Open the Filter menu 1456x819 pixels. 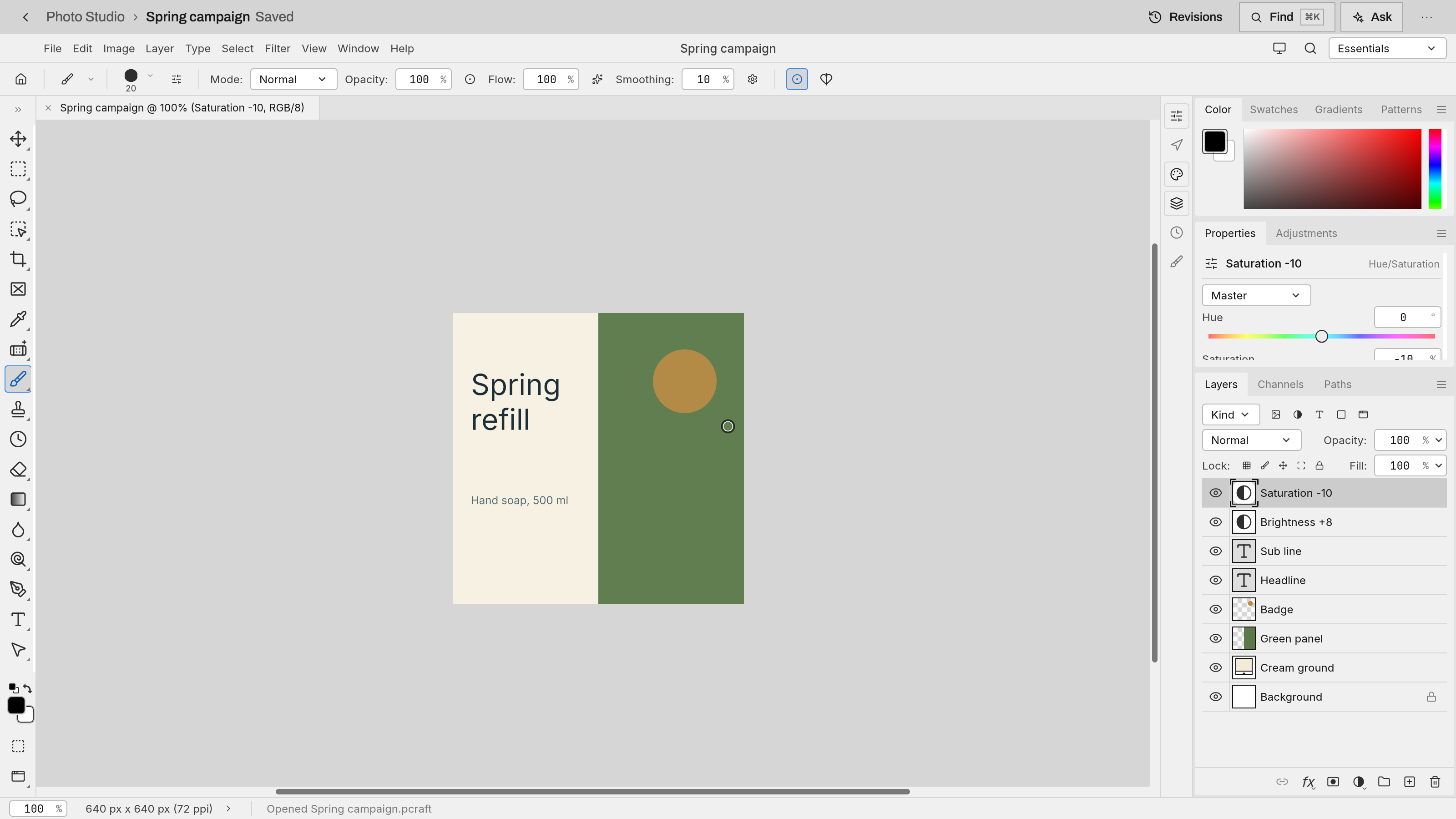click(277, 49)
